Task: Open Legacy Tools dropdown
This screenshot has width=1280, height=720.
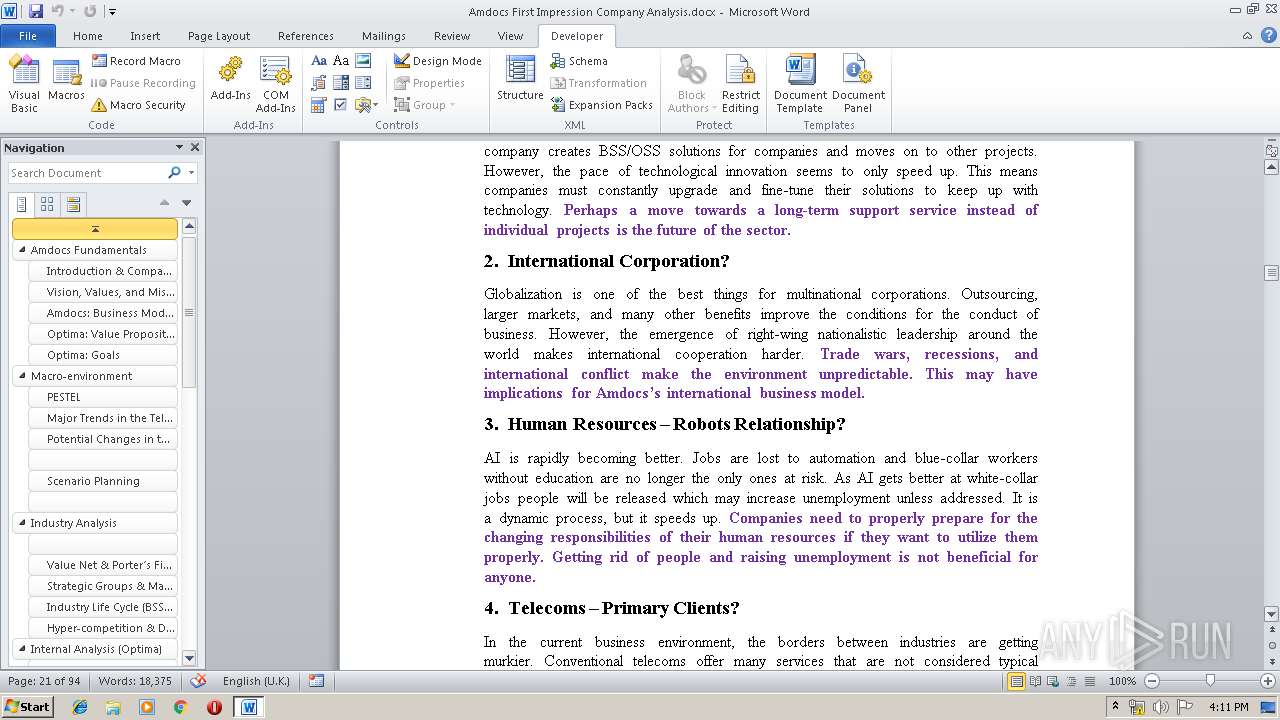Action: tap(366, 105)
